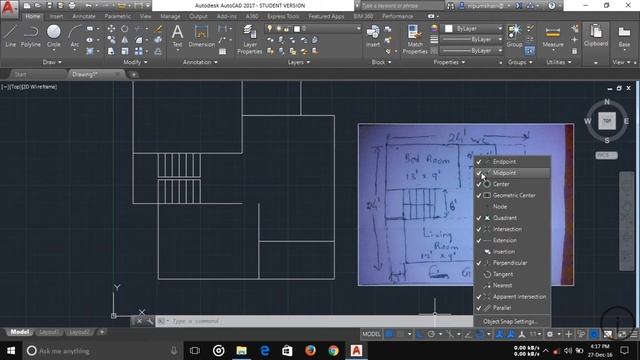Viewport: 640px width, 360px height.
Task: Click the new drawing plus tab
Action: [x=133, y=74]
